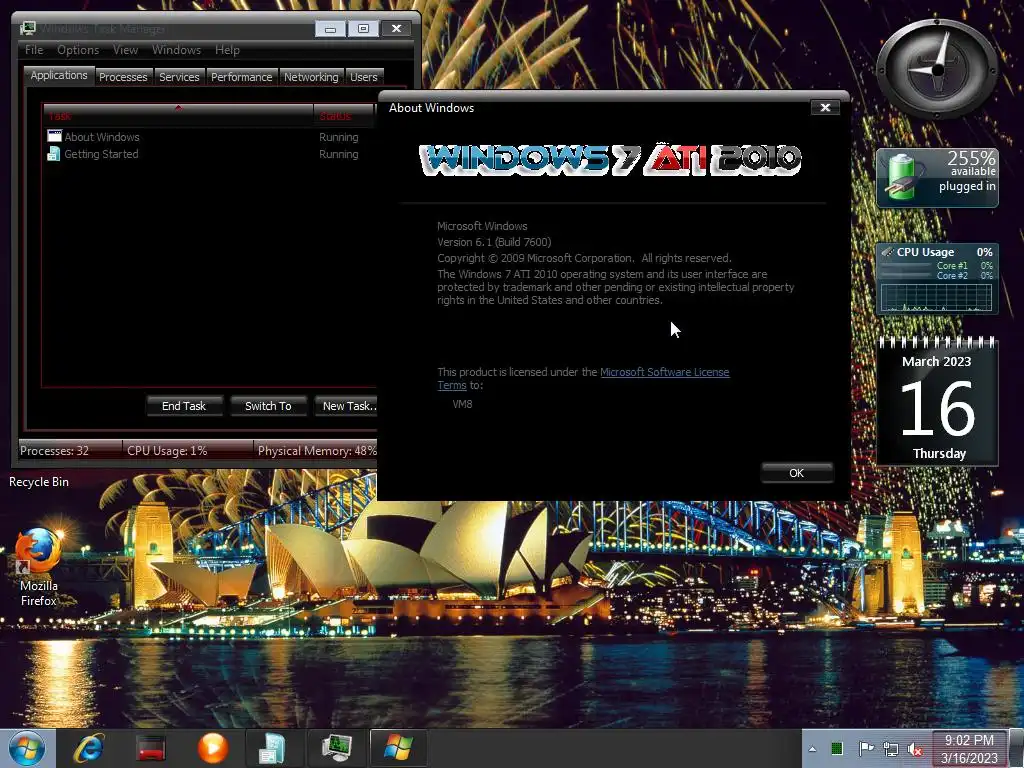Click the About Windows row icon
1024x768 pixels.
pos(54,136)
